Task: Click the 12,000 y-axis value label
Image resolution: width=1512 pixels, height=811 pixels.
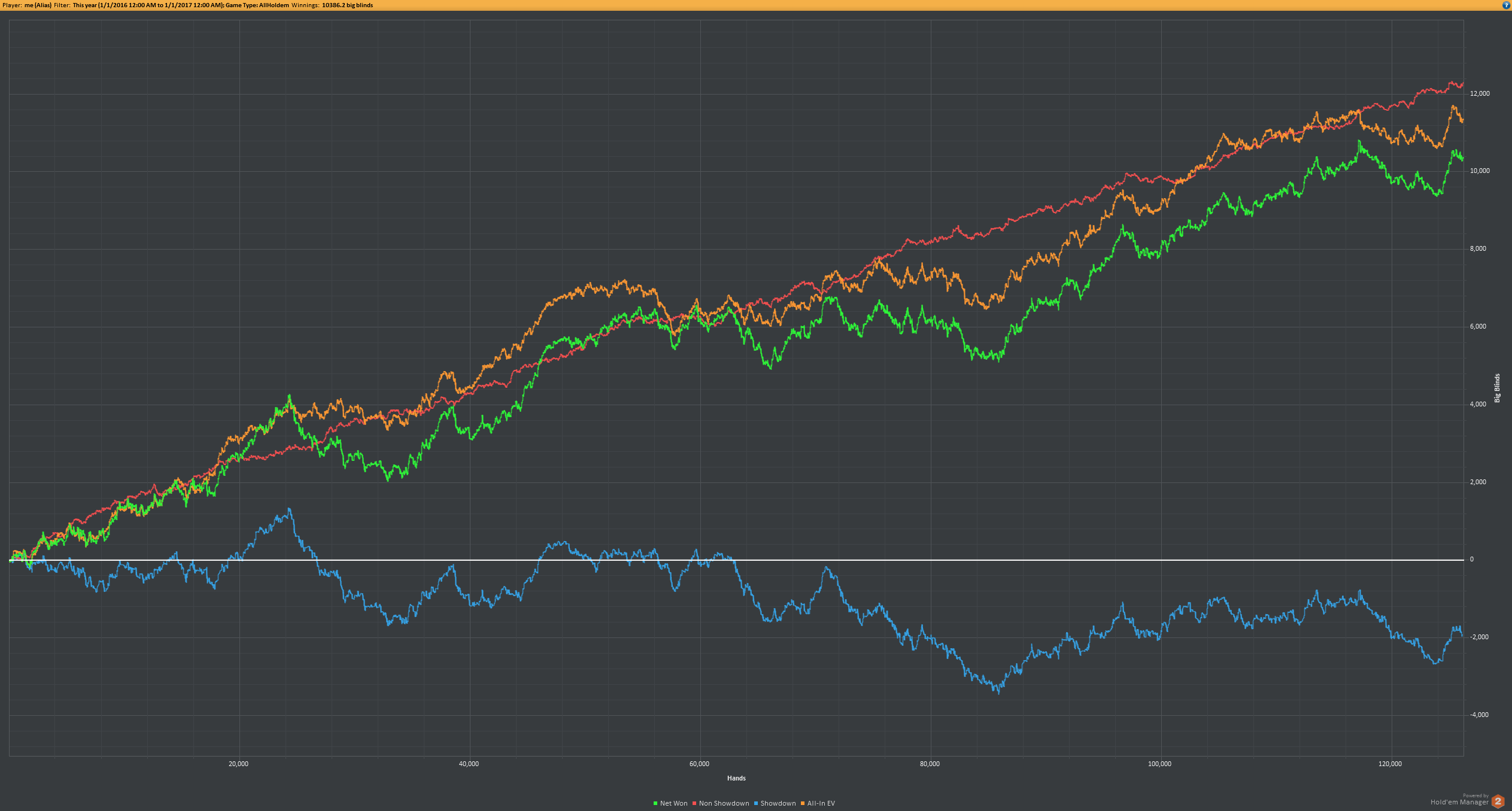Action: pyautogui.click(x=1480, y=94)
